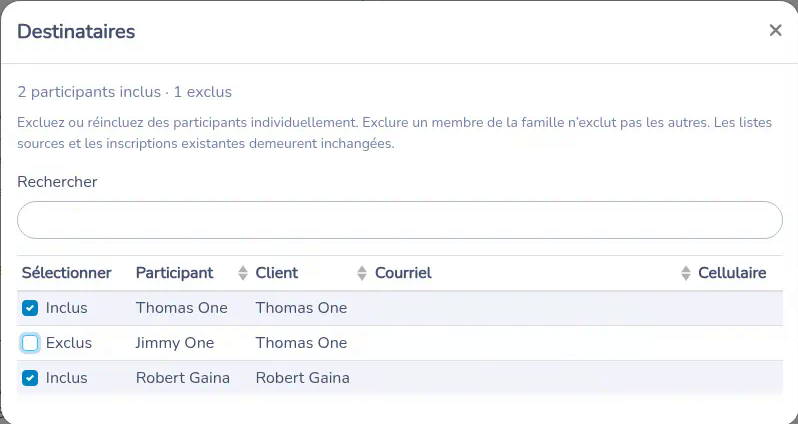The width and height of the screenshot is (798, 424).
Task: Click client name Robert Gaina
Action: 302,378
